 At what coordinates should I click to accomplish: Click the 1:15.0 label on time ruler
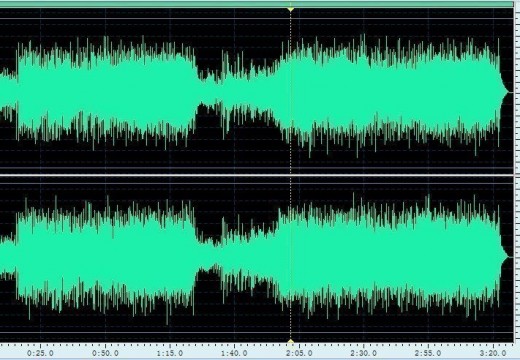[x=170, y=353]
